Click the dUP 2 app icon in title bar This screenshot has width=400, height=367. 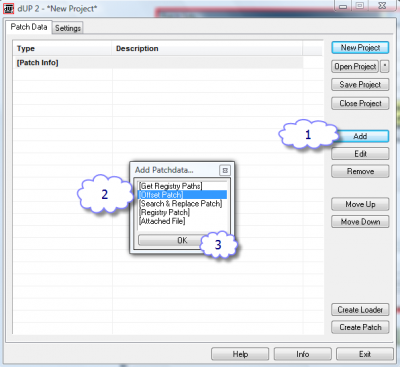pyautogui.click(x=8, y=9)
